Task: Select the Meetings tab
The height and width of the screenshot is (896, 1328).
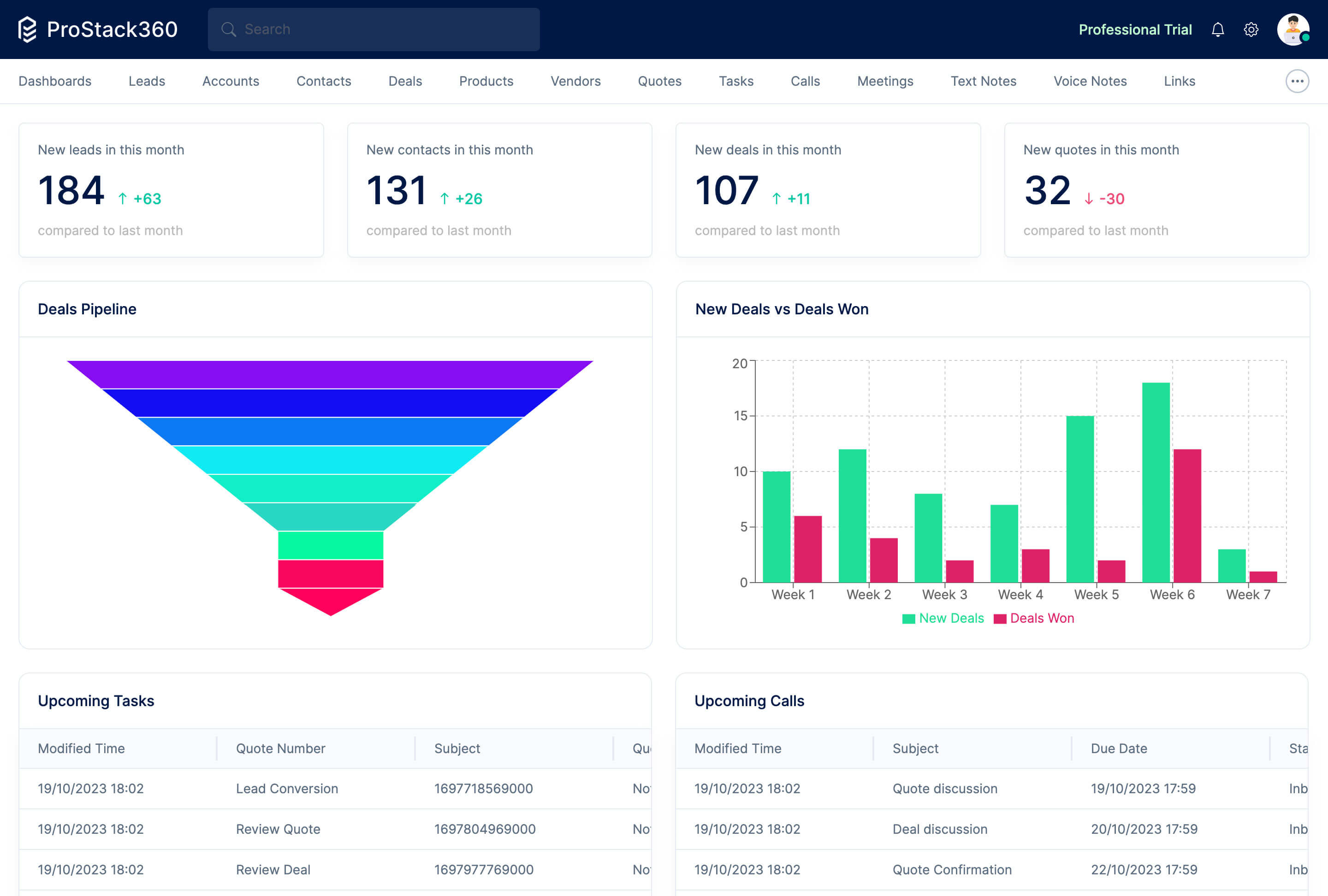Action: (x=885, y=81)
